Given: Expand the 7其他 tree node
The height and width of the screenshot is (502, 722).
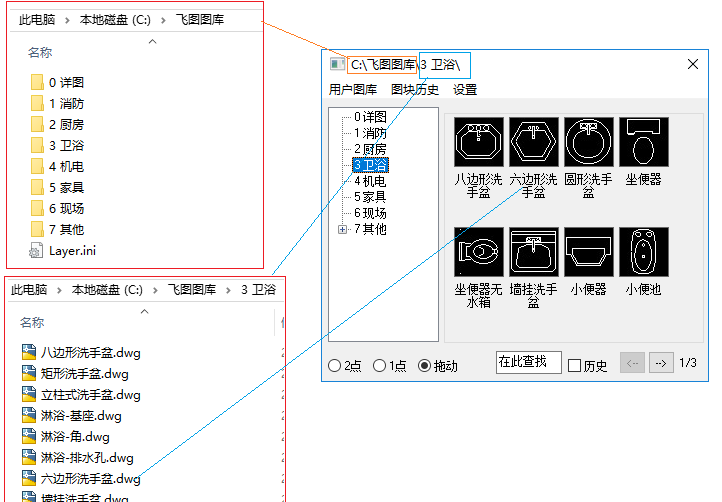Looking at the screenshot, I should coord(342,229).
